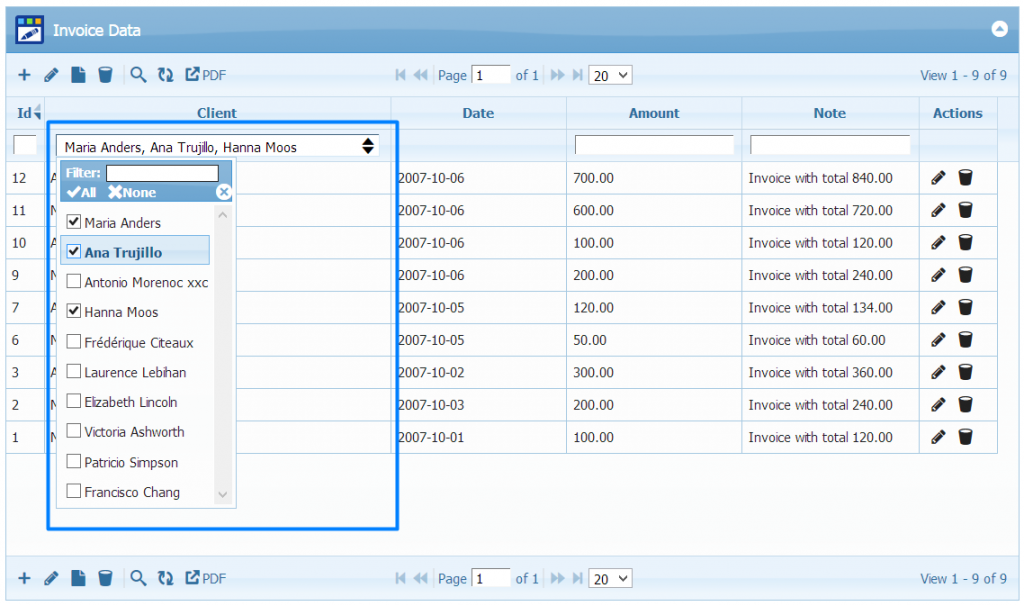Click the add new record plus icon in top toolbar
Image resolution: width=1024 pixels, height=606 pixels.
click(x=25, y=75)
